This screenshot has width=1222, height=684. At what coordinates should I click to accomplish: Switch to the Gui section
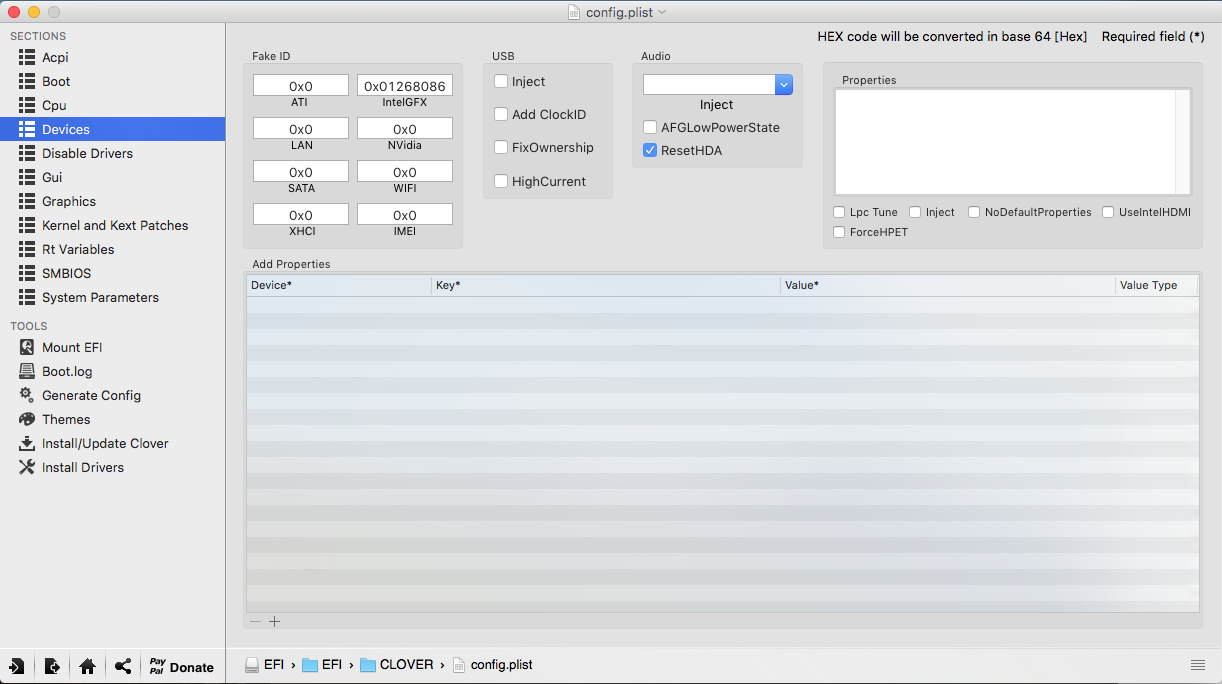click(x=112, y=177)
